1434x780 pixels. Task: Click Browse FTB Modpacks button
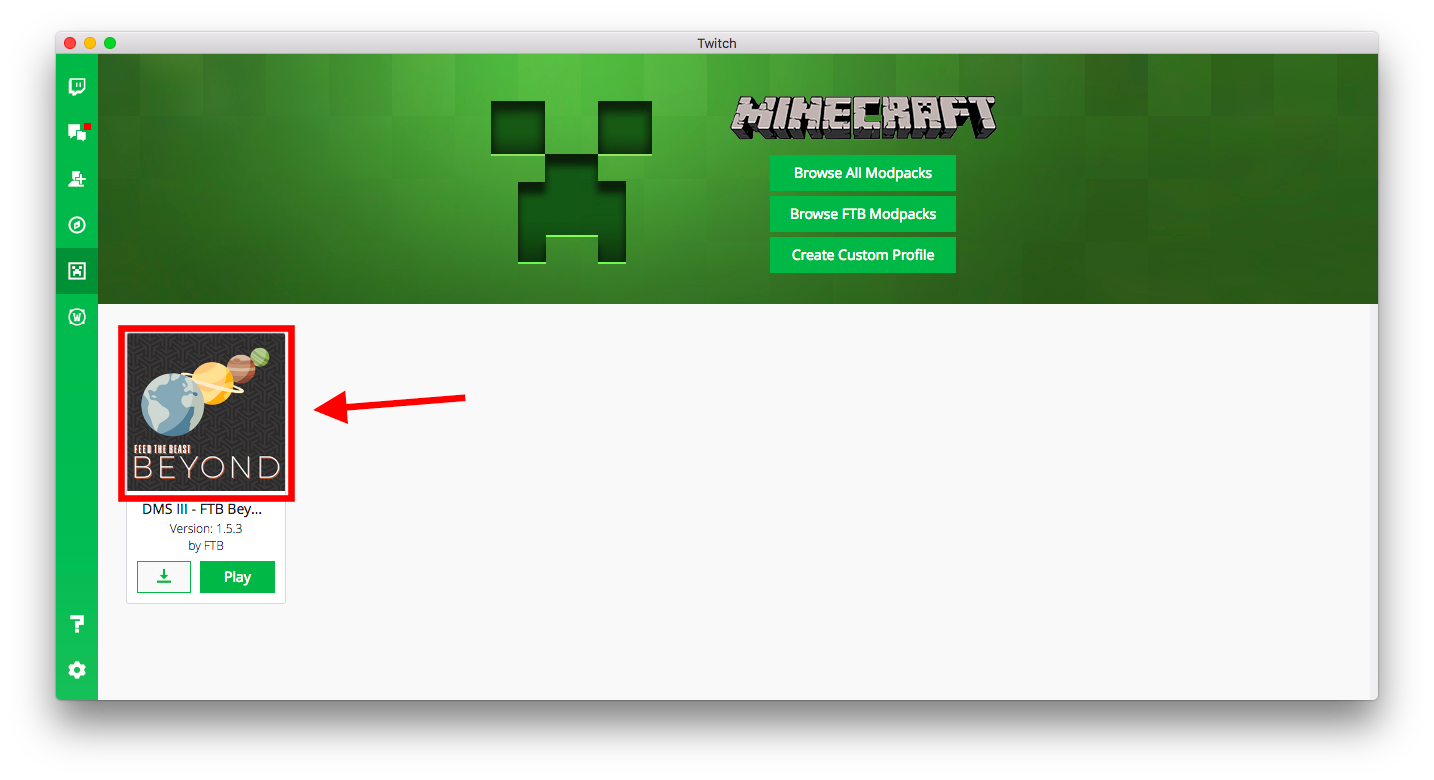pos(863,214)
